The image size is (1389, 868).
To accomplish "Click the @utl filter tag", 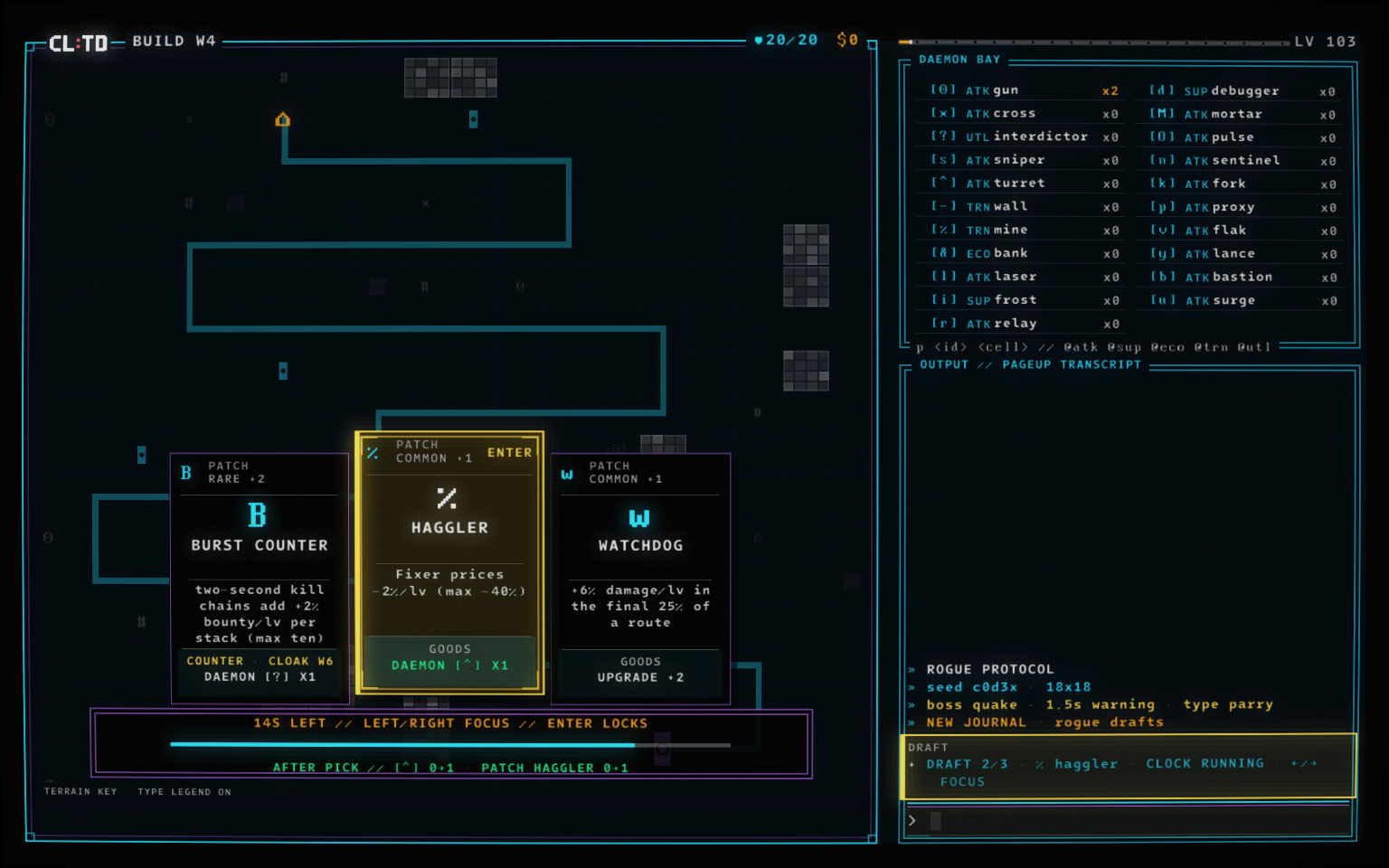I will (1254, 347).
